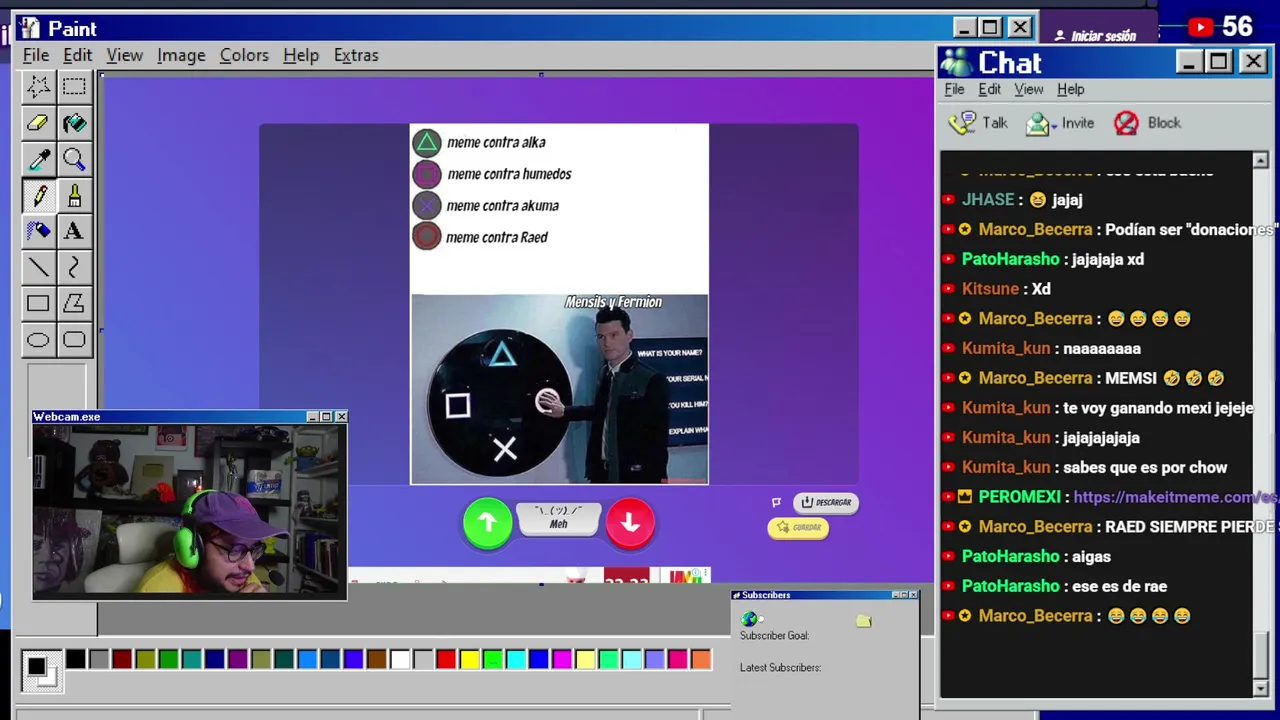This screenshot has height=720, width=1280.
Task: Choose the triangle option 'meme contra alka'
Action: (x=479, y=142)
